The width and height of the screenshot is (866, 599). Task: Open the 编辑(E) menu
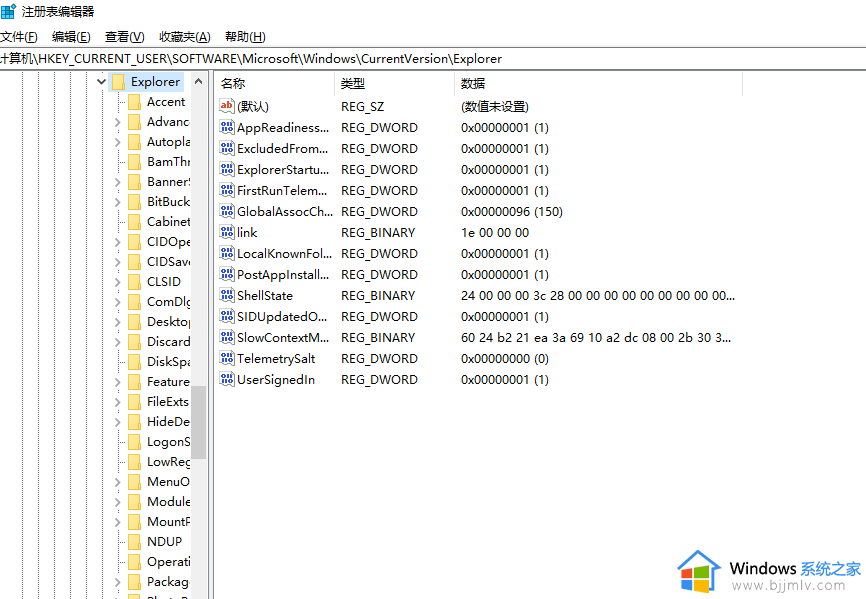point(71,37)
